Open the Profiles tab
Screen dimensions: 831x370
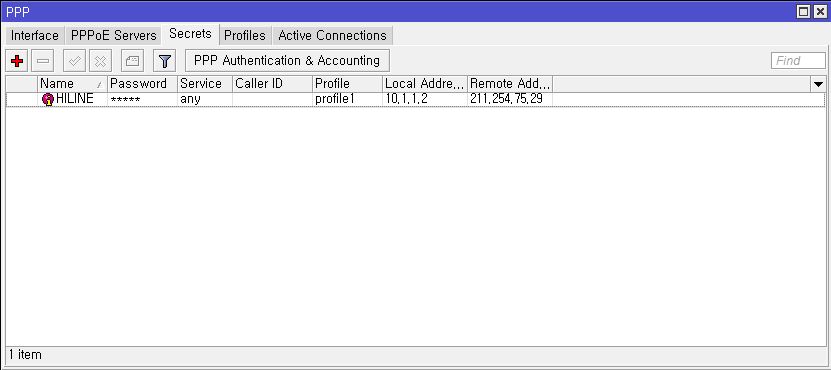click(245, 36)
